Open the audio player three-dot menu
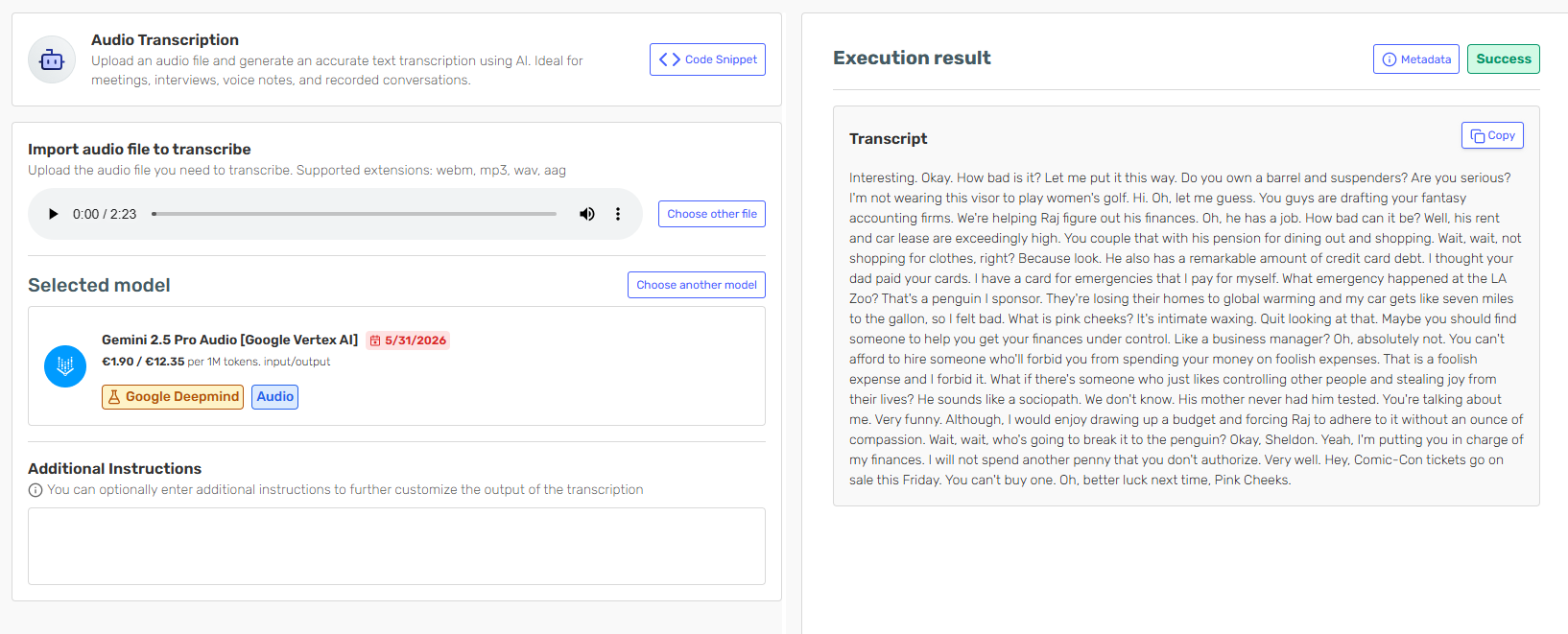 pos(618,214)
